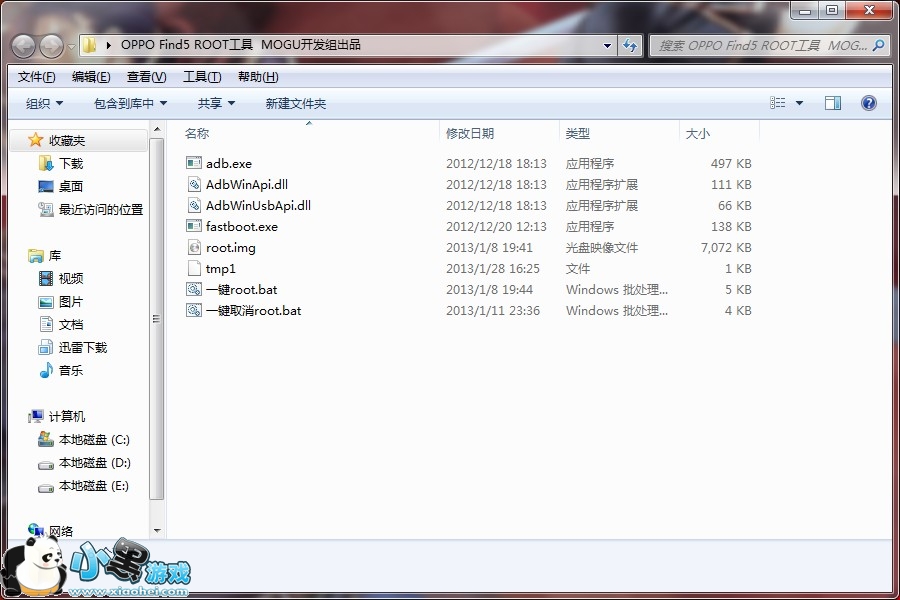
Task: Open the 共享 dropdown
Action: tap(216, 103)
